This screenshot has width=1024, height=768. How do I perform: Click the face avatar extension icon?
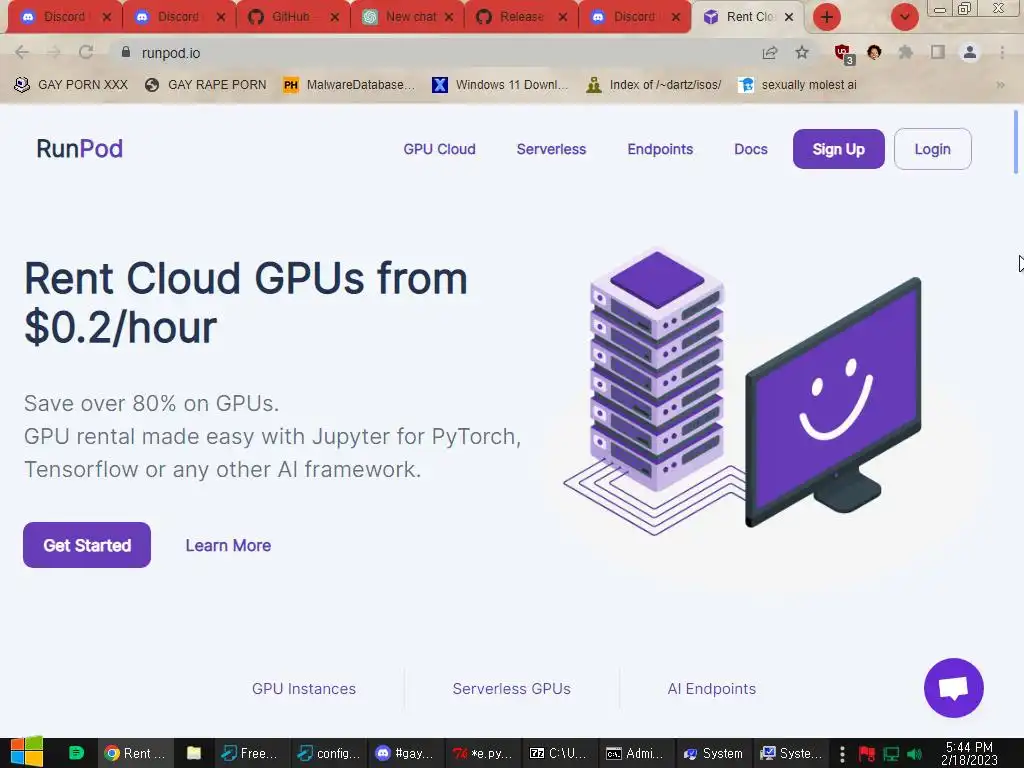point(874,52)
